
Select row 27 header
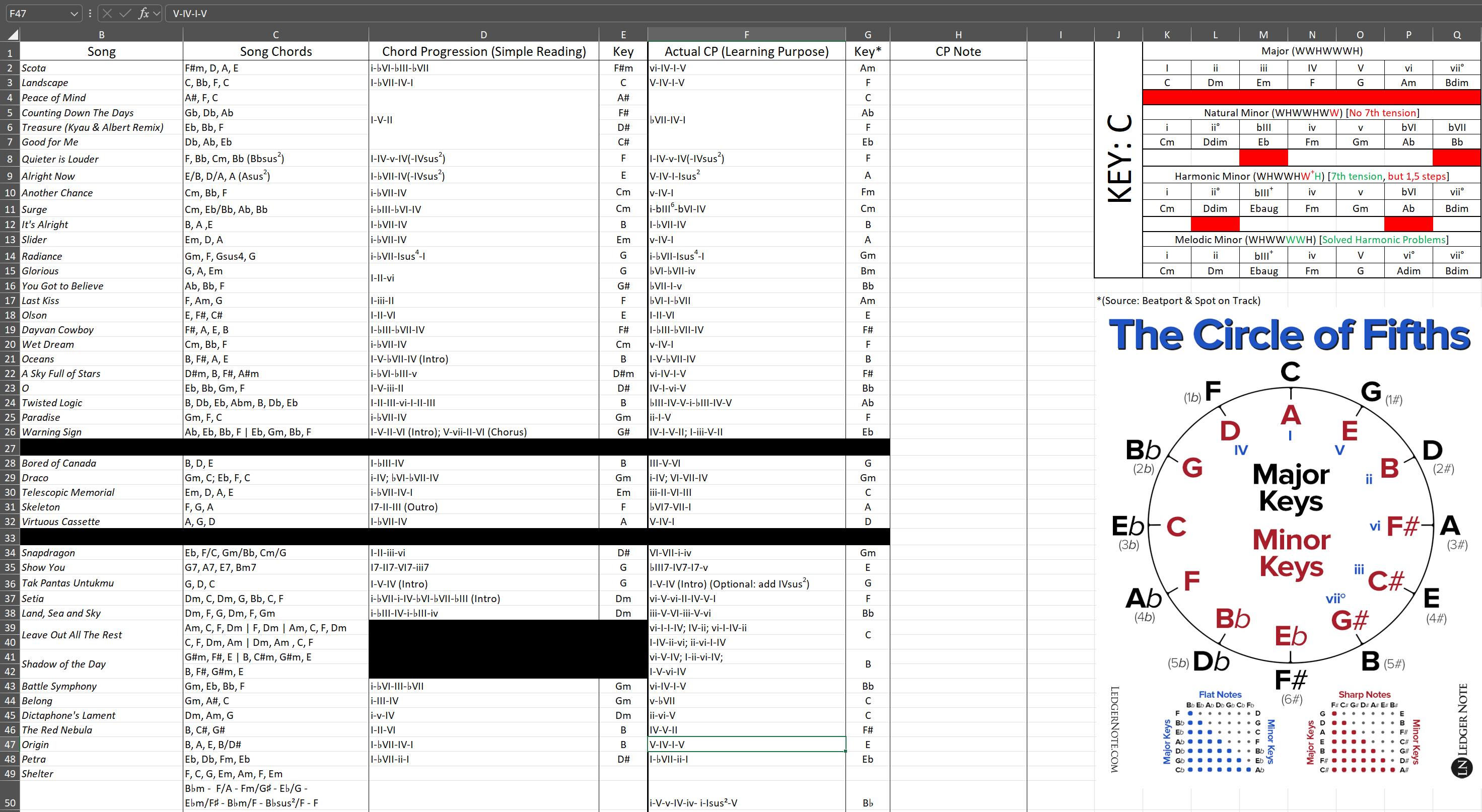click(x=10, y=448)
